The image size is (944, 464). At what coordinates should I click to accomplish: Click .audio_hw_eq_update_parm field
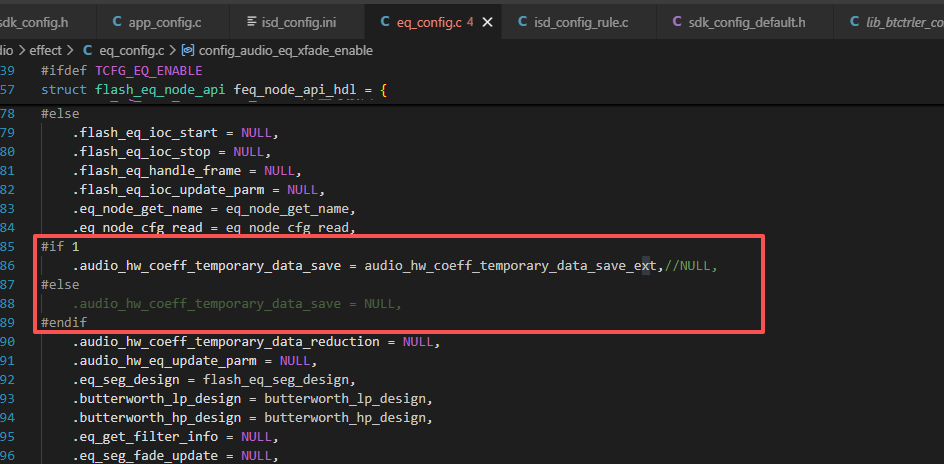164,361
